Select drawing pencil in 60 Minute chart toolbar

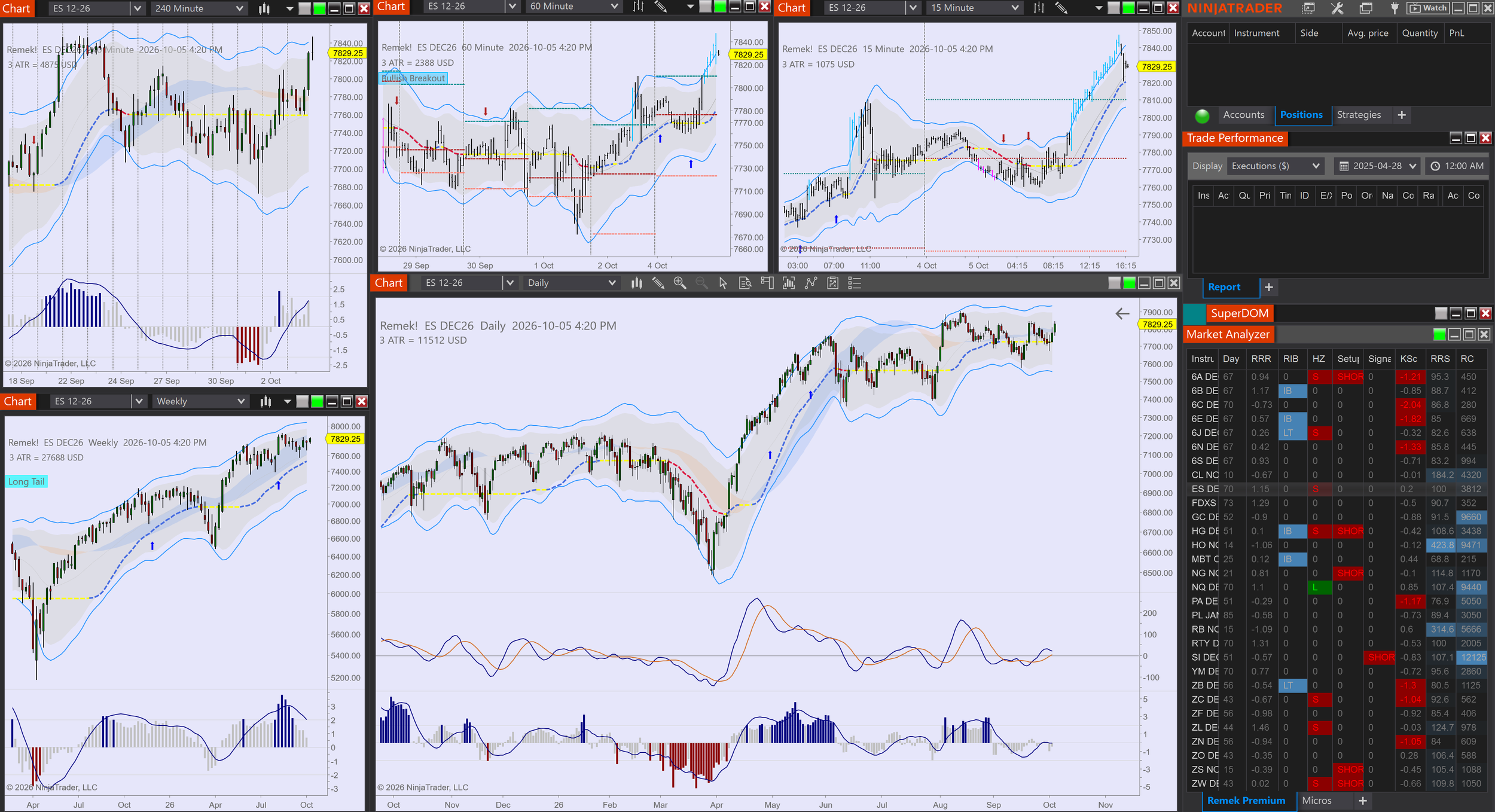pos(660,7)
